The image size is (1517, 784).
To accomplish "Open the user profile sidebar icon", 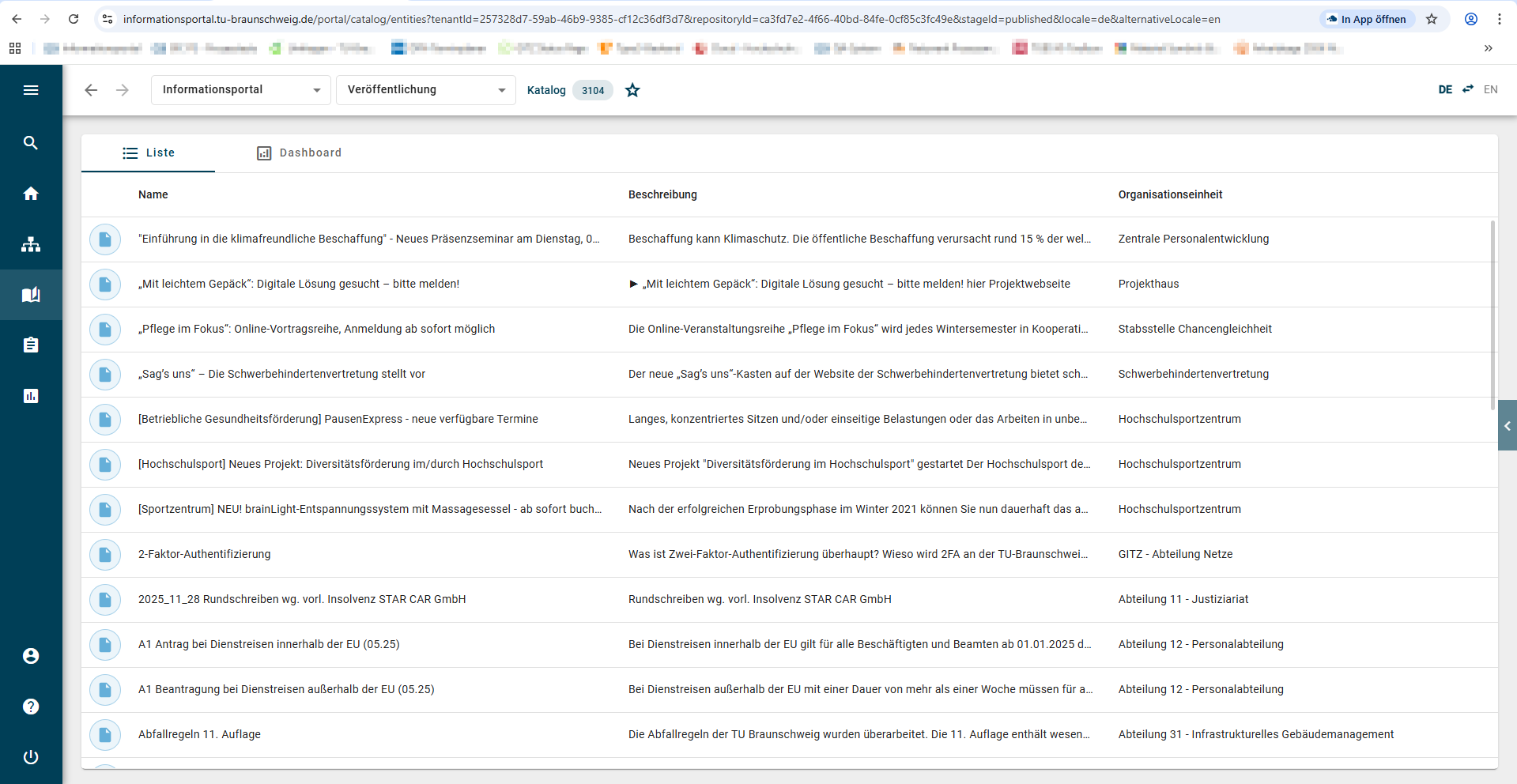I will click(31, 656).
